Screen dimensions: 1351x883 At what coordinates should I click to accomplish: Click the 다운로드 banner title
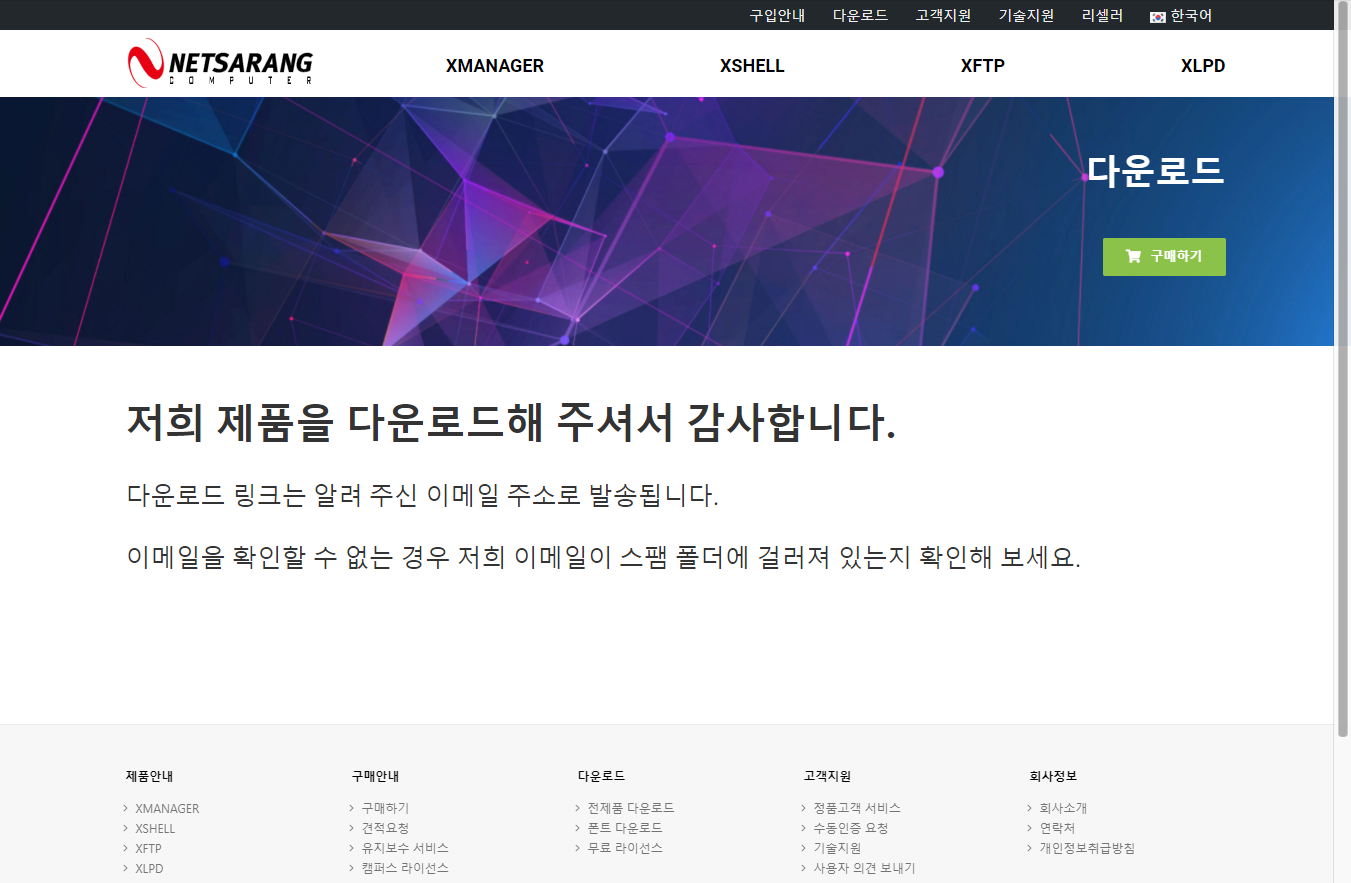(1156, 171)
